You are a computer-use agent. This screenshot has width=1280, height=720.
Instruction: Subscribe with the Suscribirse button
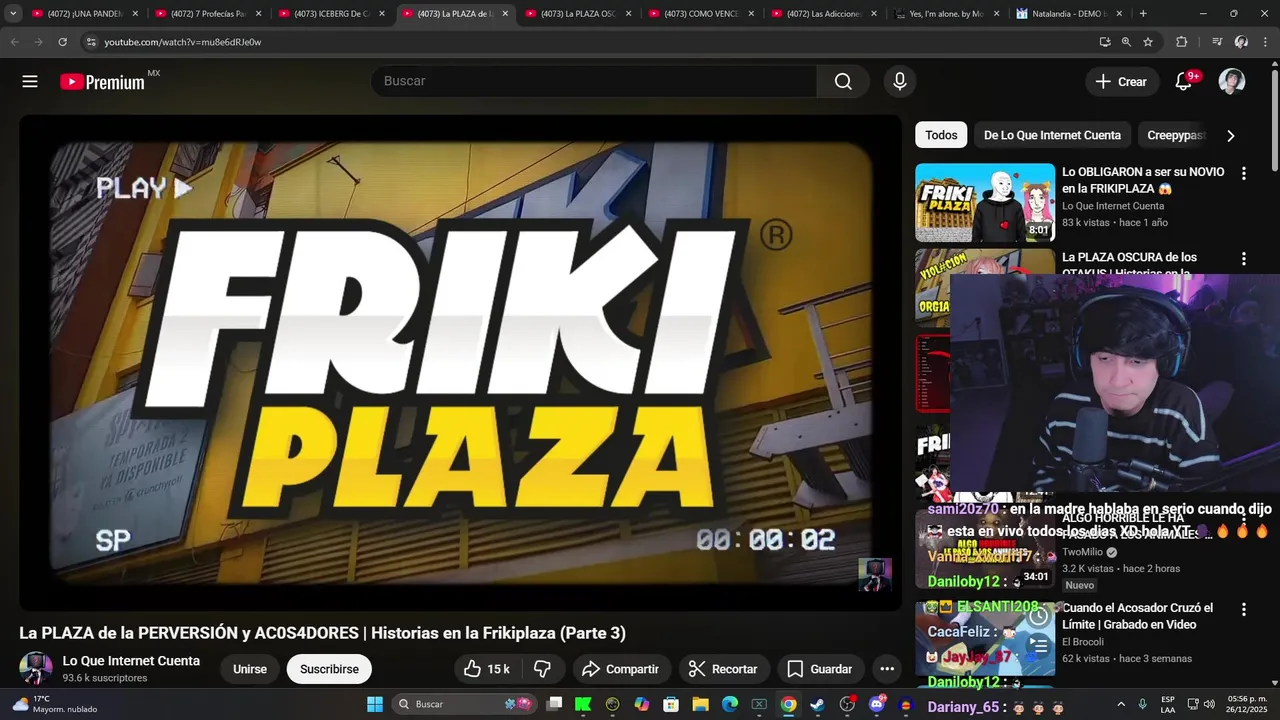click(329, 669)
